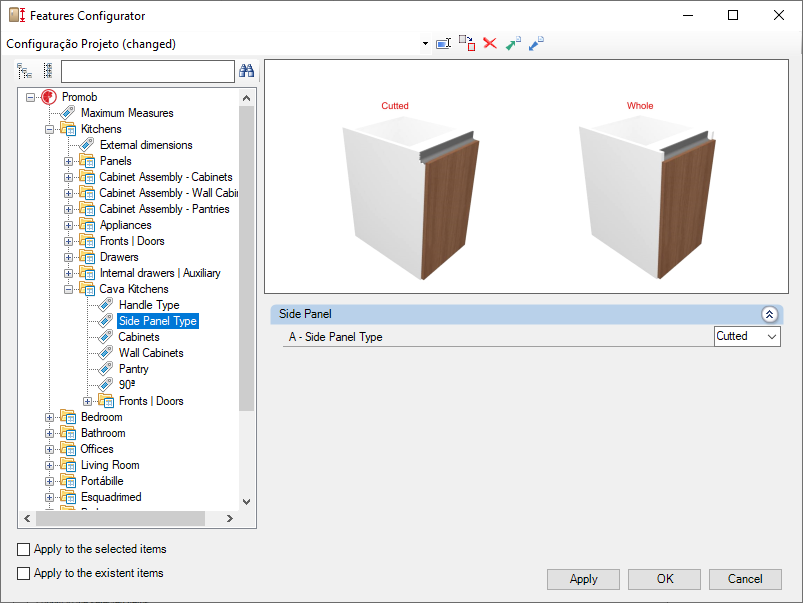The height and width of the screenshot is (616, 809).
Task: Click the Apply button
Action: tap(583, 579)
